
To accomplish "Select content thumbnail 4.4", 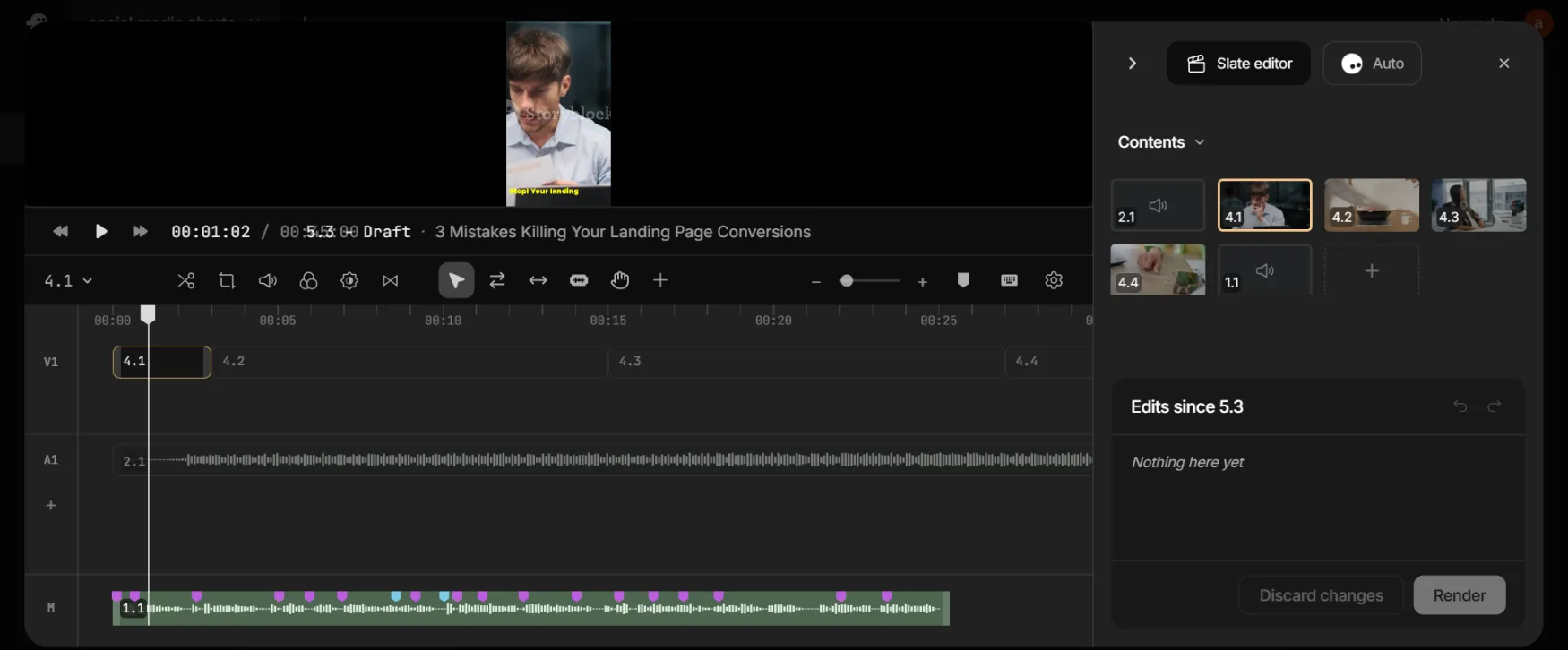I will [x=1158, y=269].
